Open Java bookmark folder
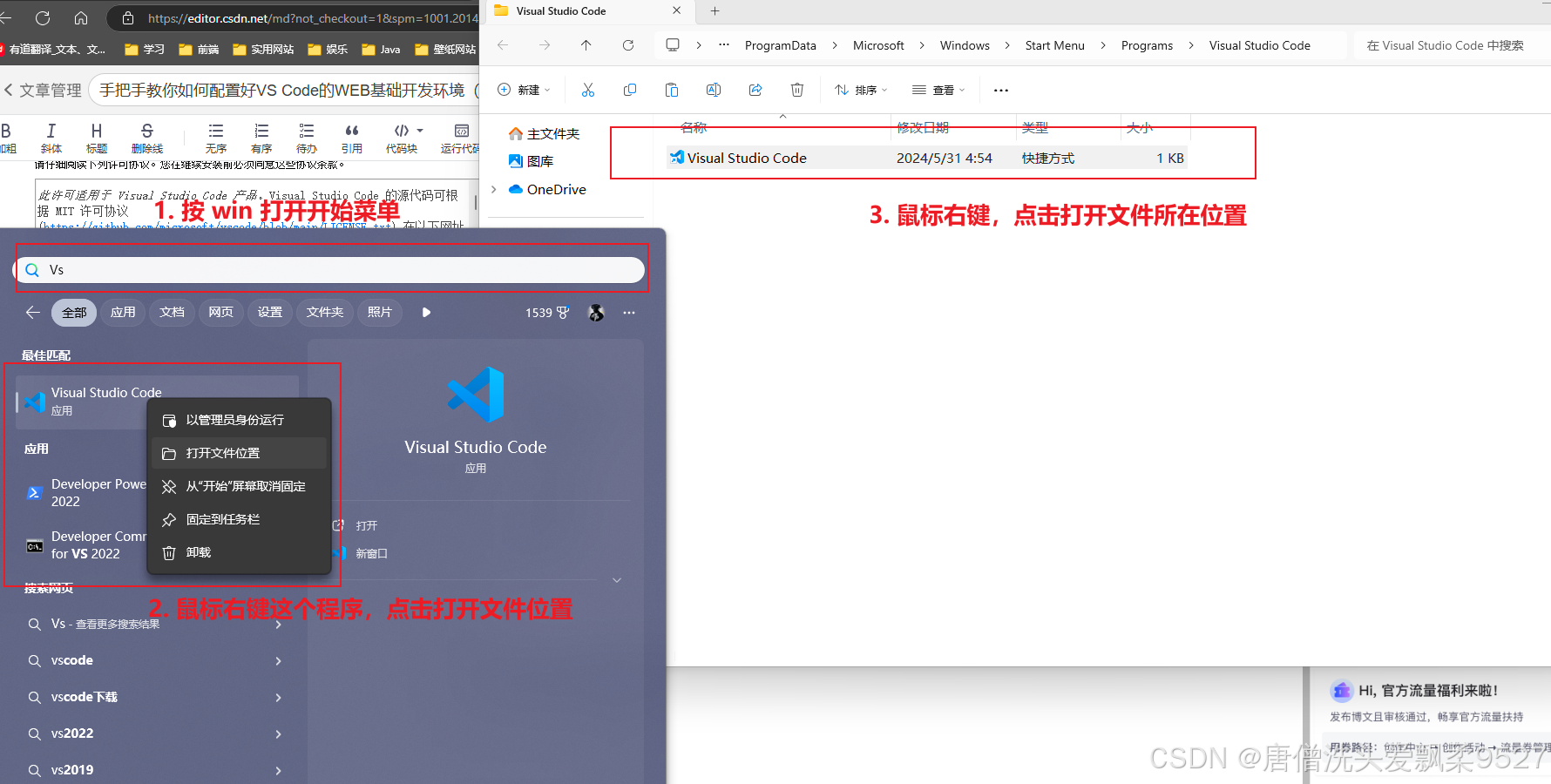 381,50
